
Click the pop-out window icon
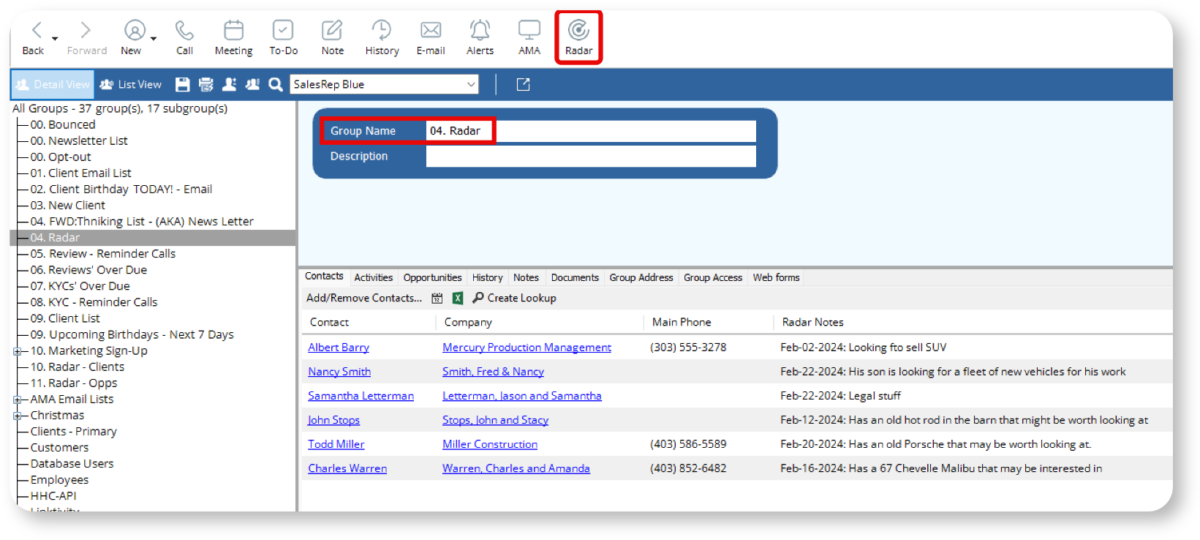click(523, 84)
